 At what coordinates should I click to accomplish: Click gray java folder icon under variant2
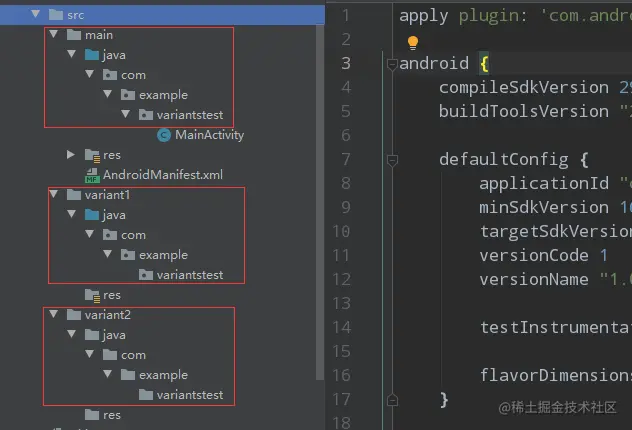point(92,334)
